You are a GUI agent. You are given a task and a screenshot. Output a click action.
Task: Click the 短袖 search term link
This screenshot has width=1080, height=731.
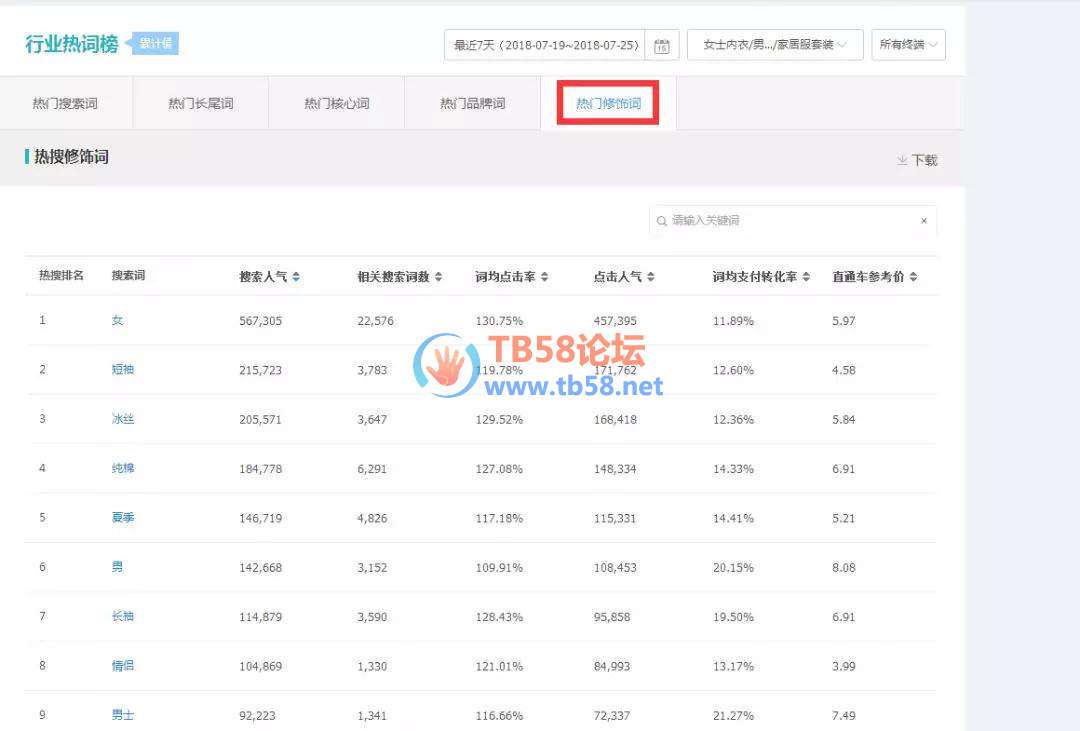(x=122, y=370)
